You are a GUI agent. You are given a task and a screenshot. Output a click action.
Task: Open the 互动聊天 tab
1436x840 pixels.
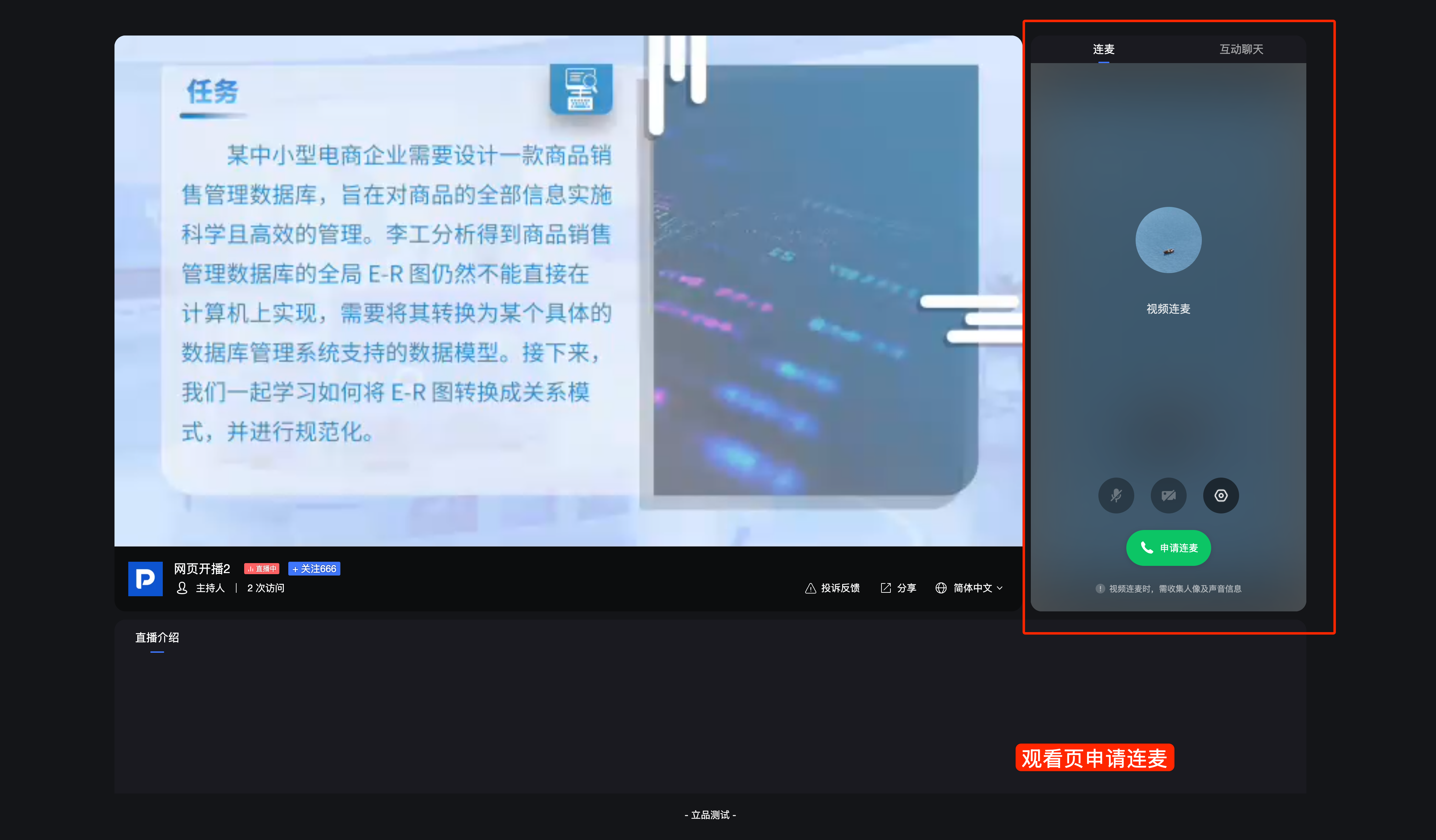(1241, 50)
